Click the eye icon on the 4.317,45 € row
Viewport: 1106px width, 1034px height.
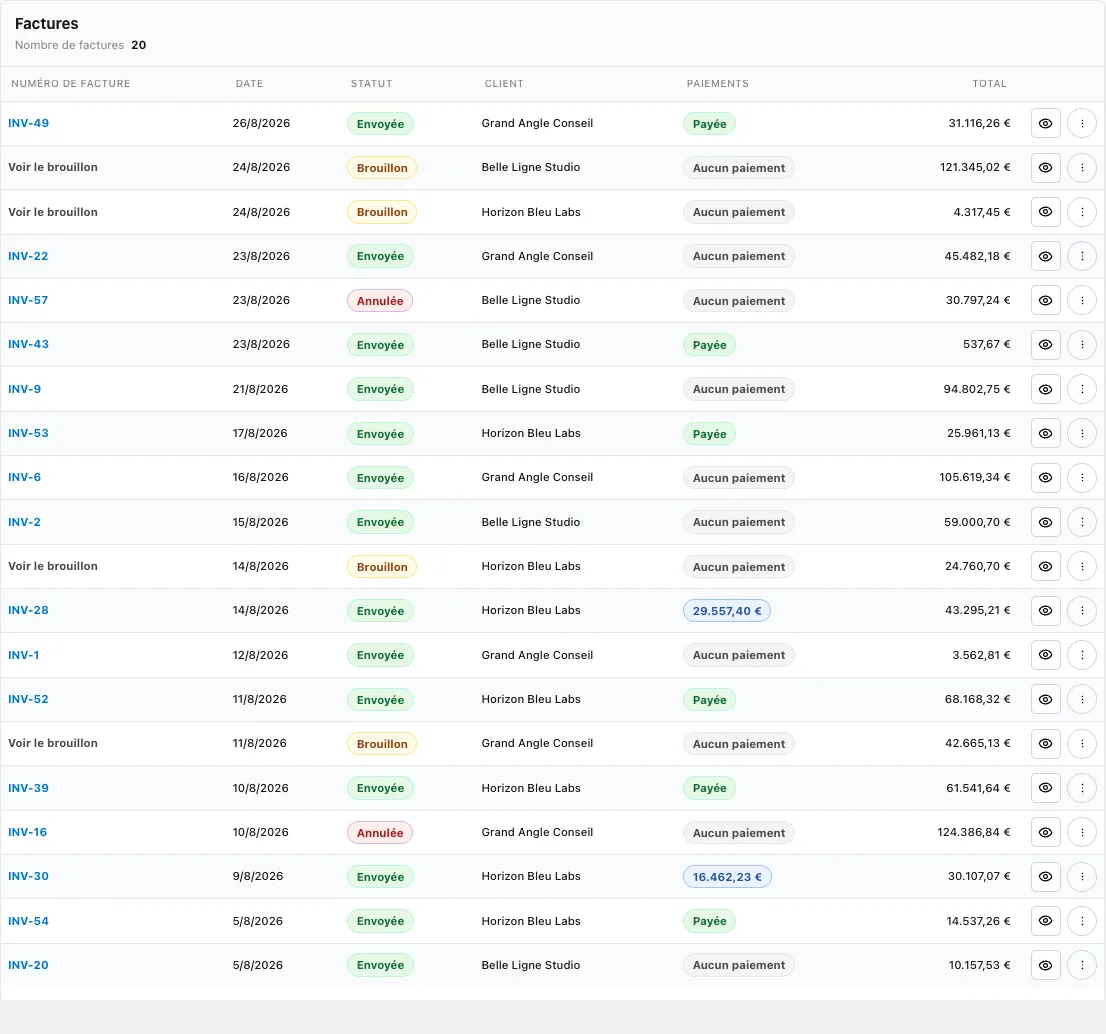pyautogui.click(x=1045, y=212)
